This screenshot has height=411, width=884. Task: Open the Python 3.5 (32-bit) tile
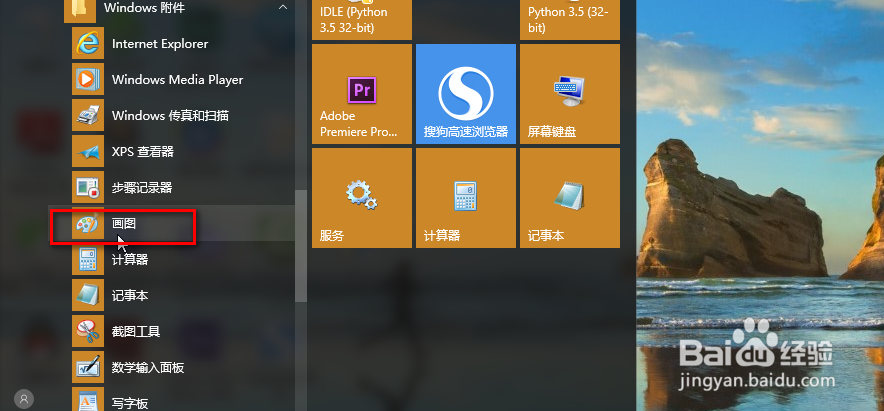click(x=570, y=20)
